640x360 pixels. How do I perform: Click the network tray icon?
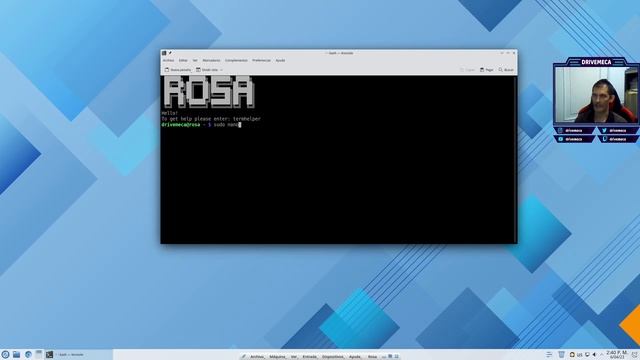[x=587, y=355]
